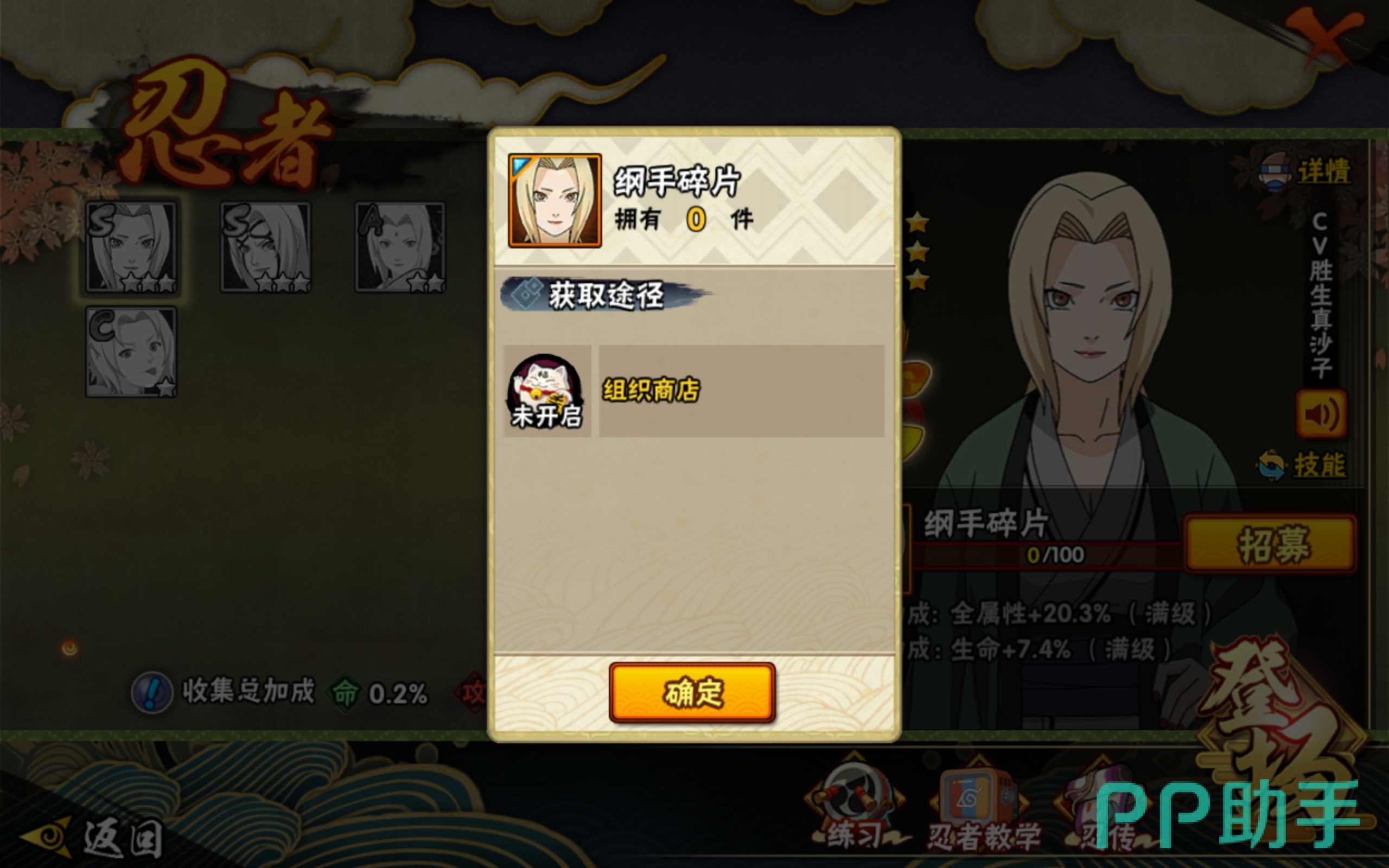Image resolution: width=1389 pixels, height=868 pixels.
Task: Click the 招募 recruit button
Action: click(1271, 543)
